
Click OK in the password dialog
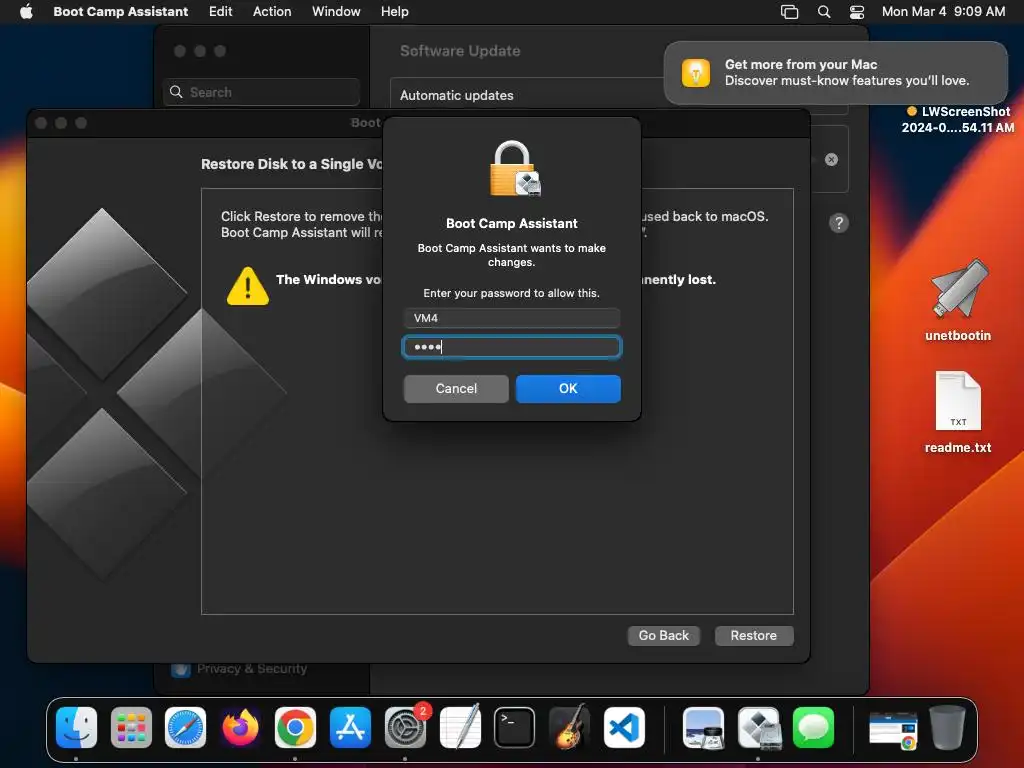click(x=568, y=389)
